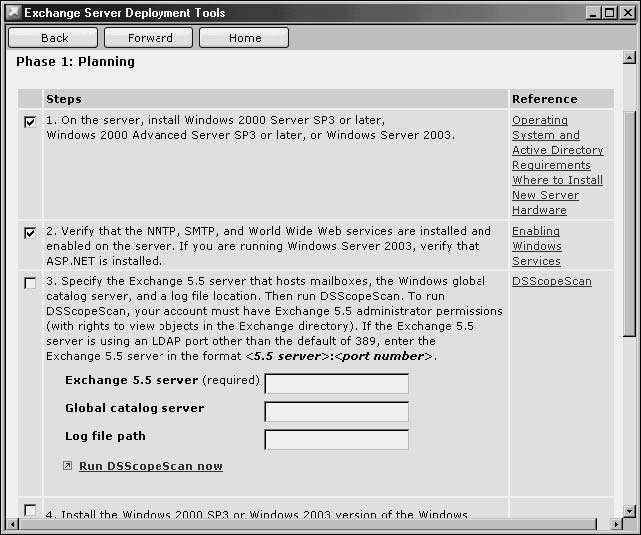The width and height of the screenshot is (641, 535).
Task: Click into the Log file path field
Action: [336, 440]
